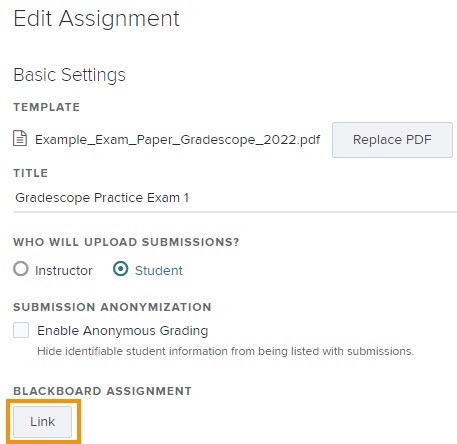457x444 pixels.
Task: Click the Who Will Upload Submissions label
Action: coord(126,242)
